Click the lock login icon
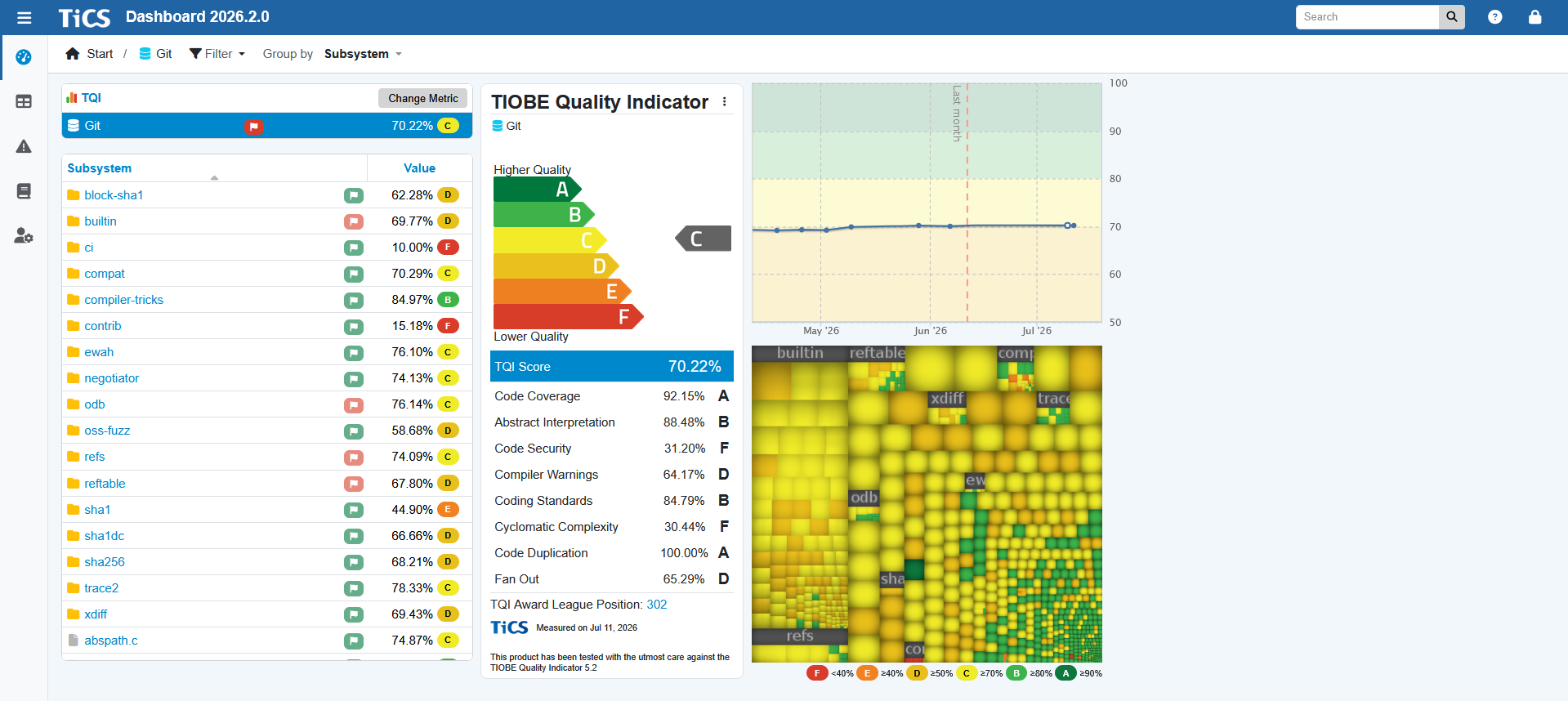1568x701 pixels. 1534,17
